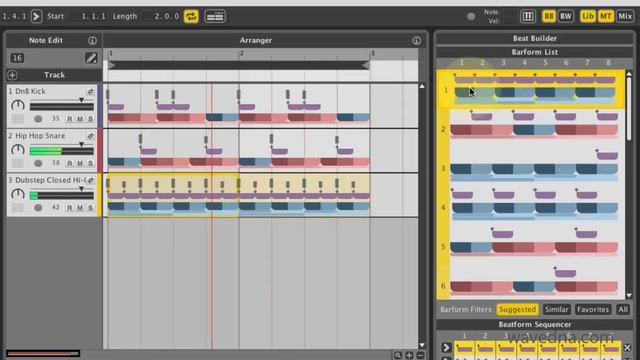Click round gray button on Dubstep Hi-Hat track
640x360 pixels.
point(38,208)
